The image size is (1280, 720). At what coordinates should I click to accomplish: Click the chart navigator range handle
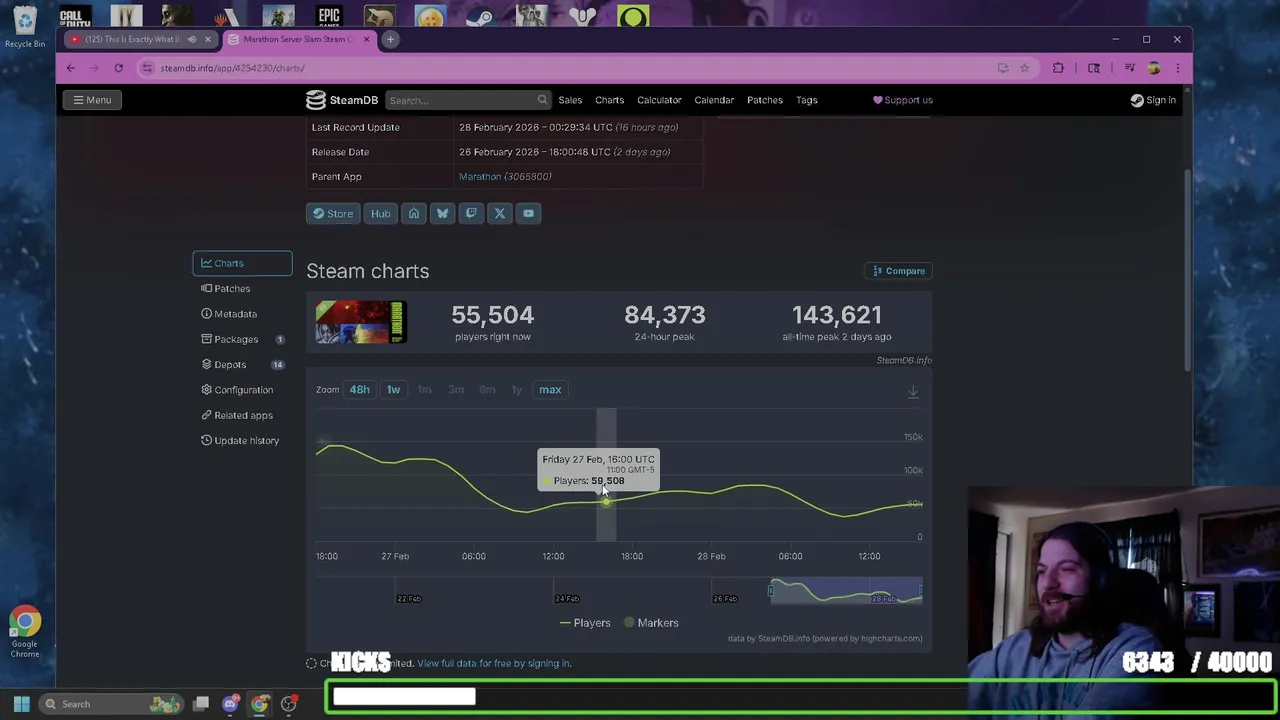tap(771, 590)
